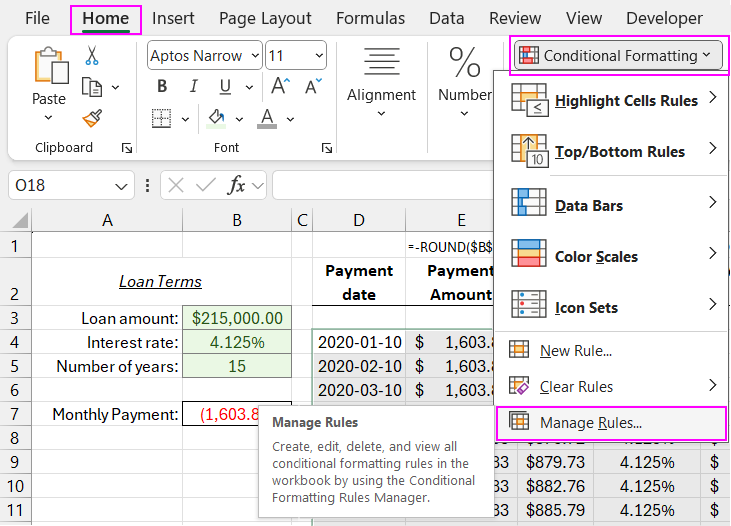This screenshot has width=731, height=526.
Task: Select column B header
Action: point(237,220)
